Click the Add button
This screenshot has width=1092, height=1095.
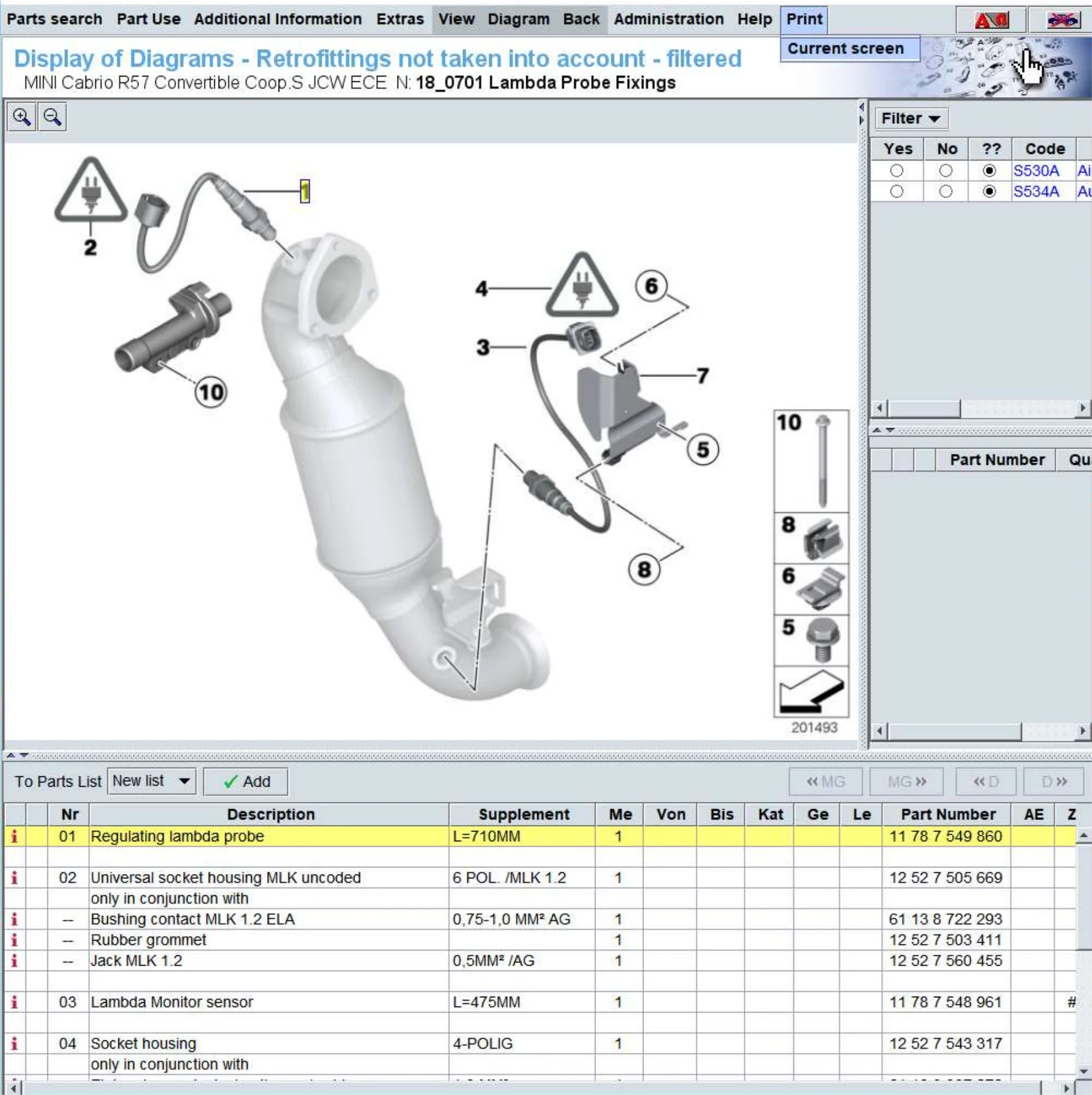[246, 782]
